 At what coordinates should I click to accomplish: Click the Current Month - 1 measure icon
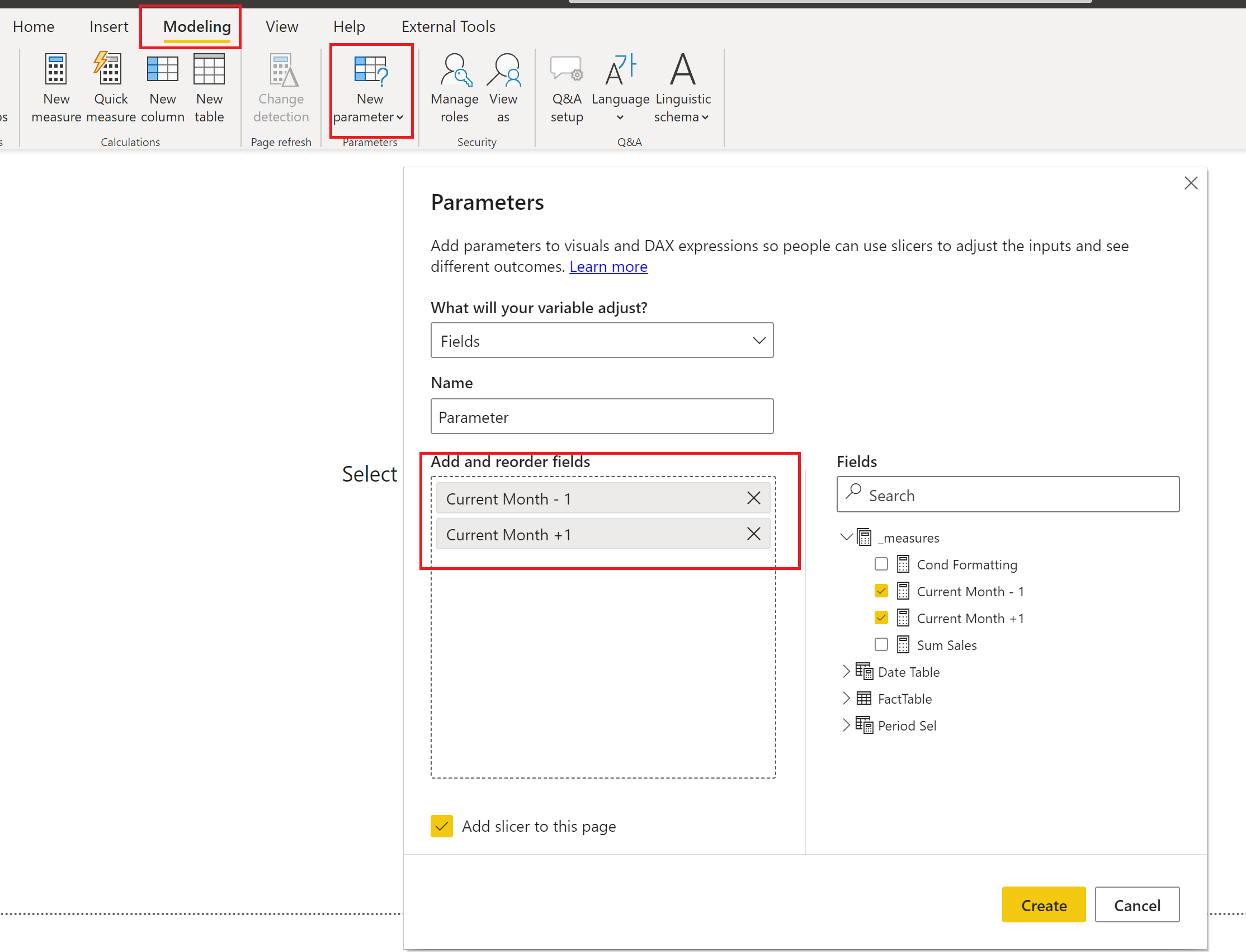903,591
